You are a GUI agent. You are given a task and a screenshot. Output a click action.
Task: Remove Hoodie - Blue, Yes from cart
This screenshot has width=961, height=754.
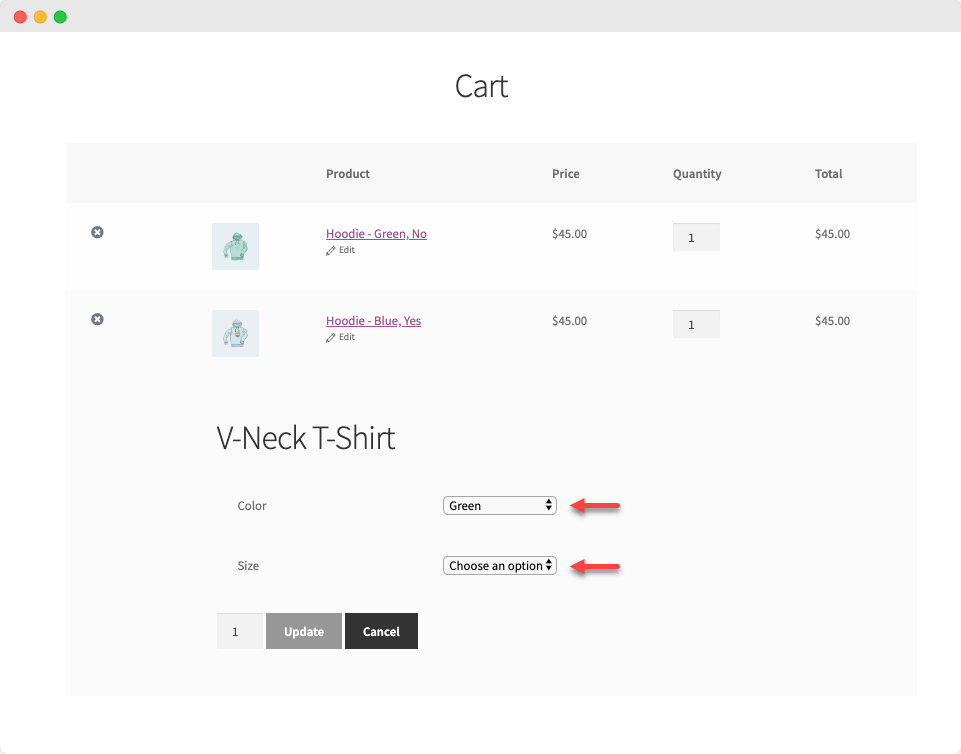click(x=97, y=319)
